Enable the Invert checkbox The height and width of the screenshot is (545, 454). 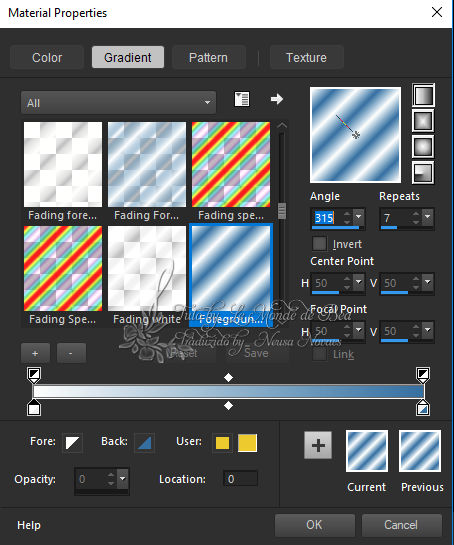319,244
